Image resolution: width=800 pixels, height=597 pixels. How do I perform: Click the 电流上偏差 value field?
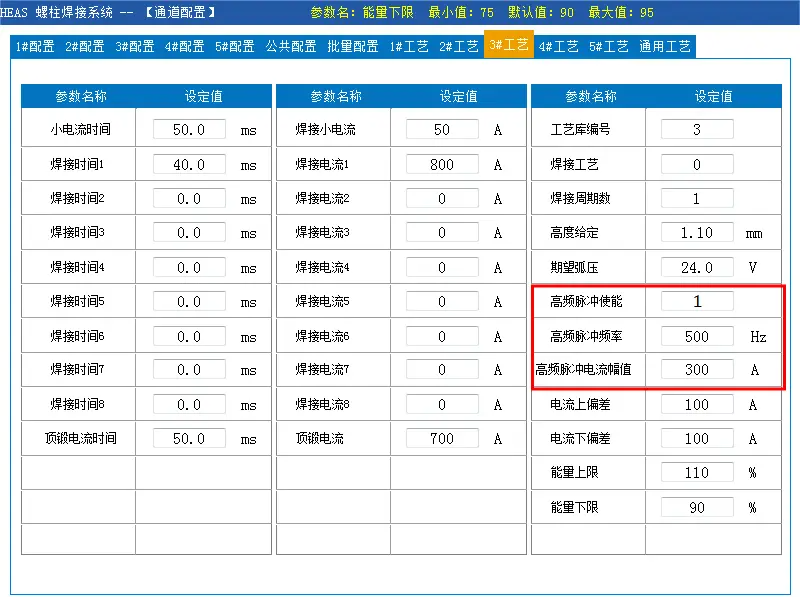tap(697, 405)
